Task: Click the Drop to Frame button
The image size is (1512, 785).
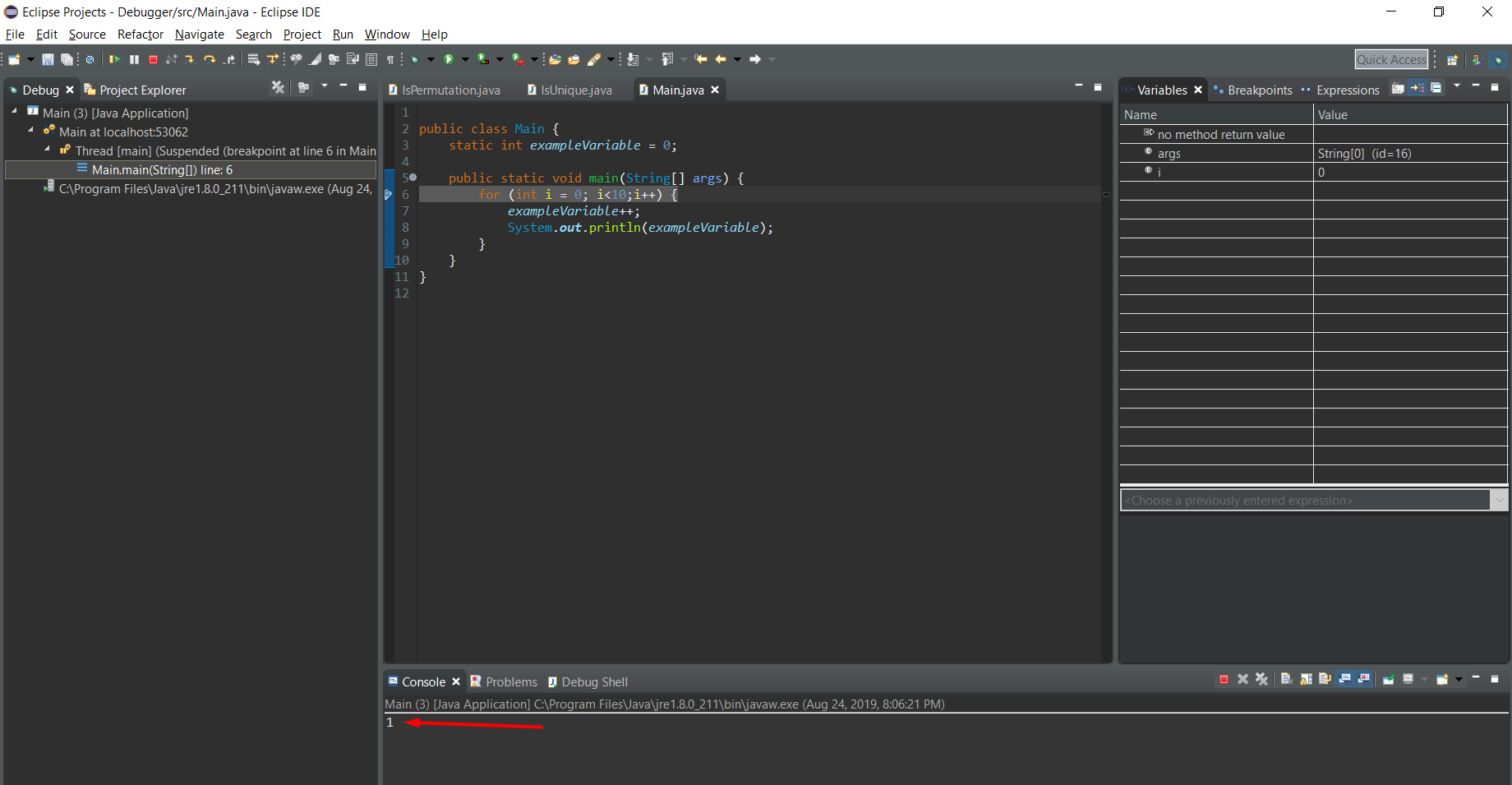Action: [253, 59]
